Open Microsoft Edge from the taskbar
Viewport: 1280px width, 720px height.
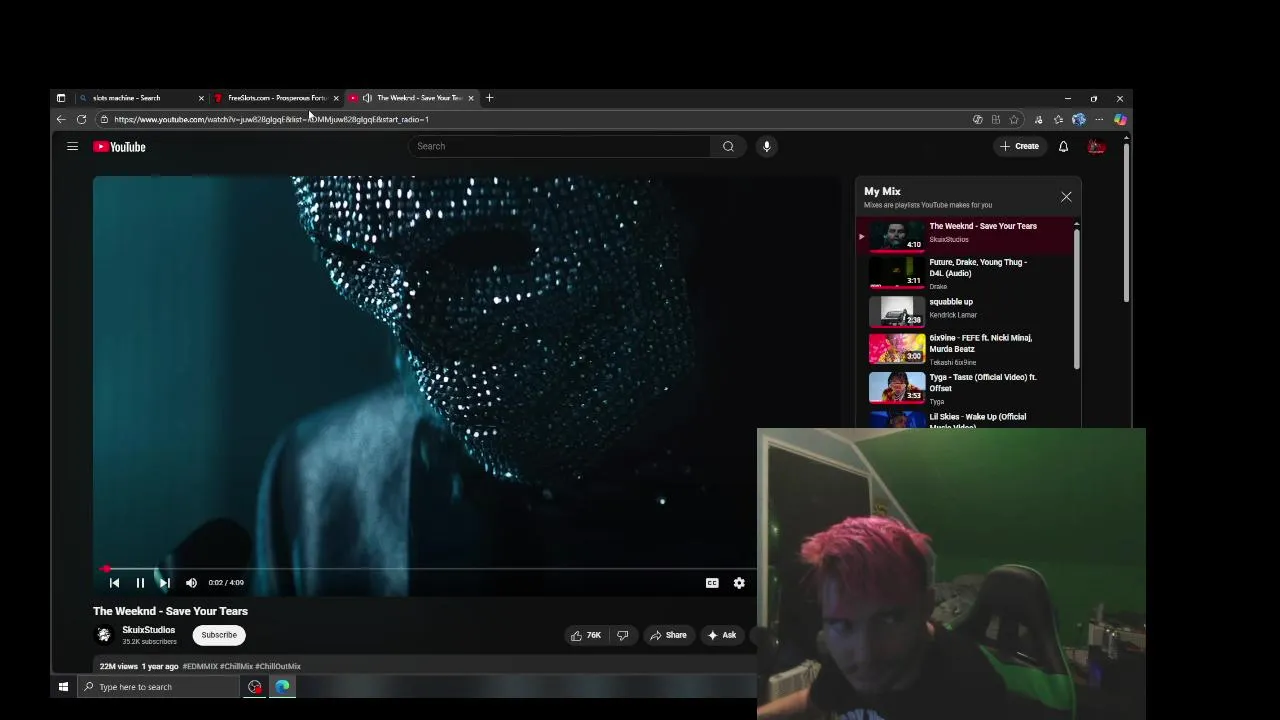point(282,687)
